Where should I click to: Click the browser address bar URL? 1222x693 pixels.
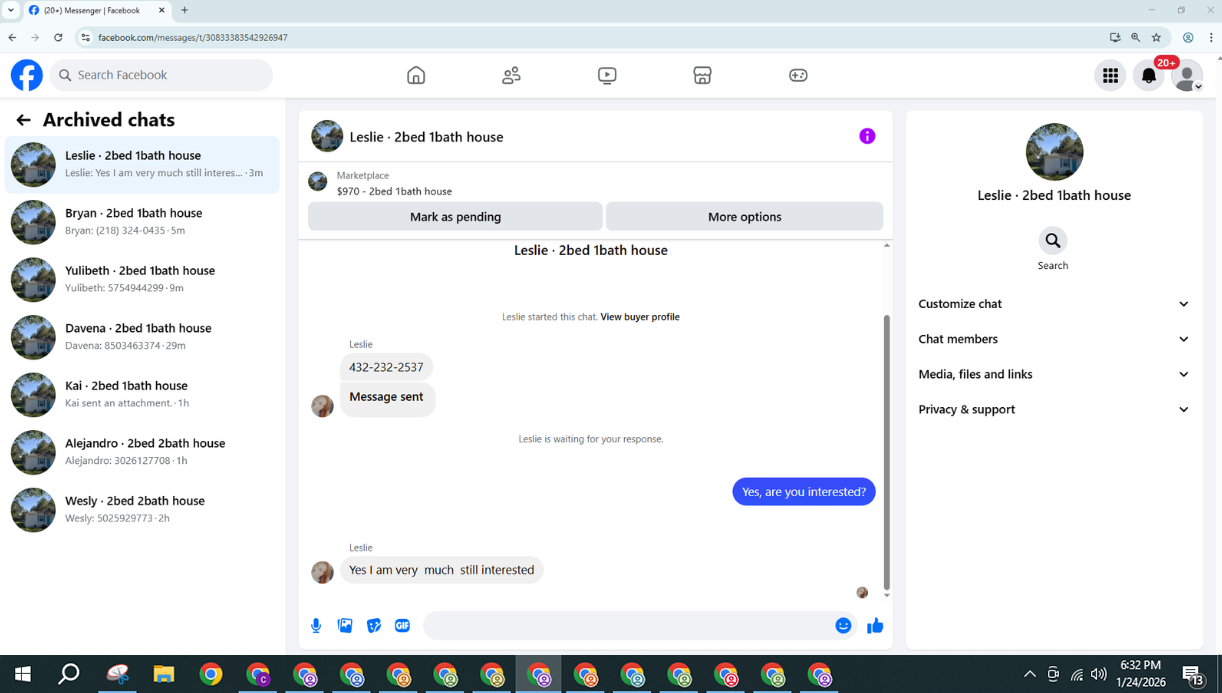tap(193, 37)
